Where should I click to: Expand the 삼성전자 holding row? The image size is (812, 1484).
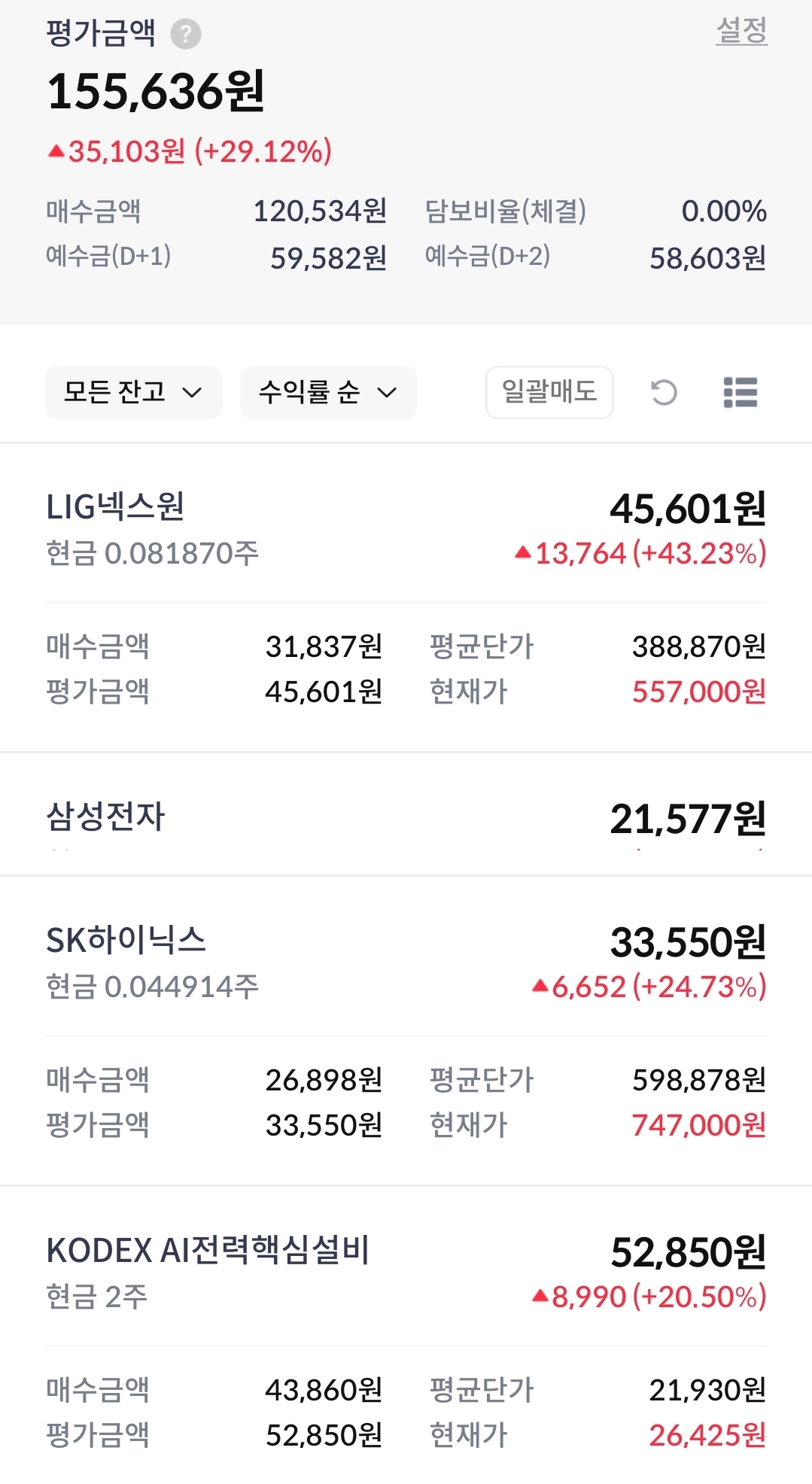click(x=105, y=817)
